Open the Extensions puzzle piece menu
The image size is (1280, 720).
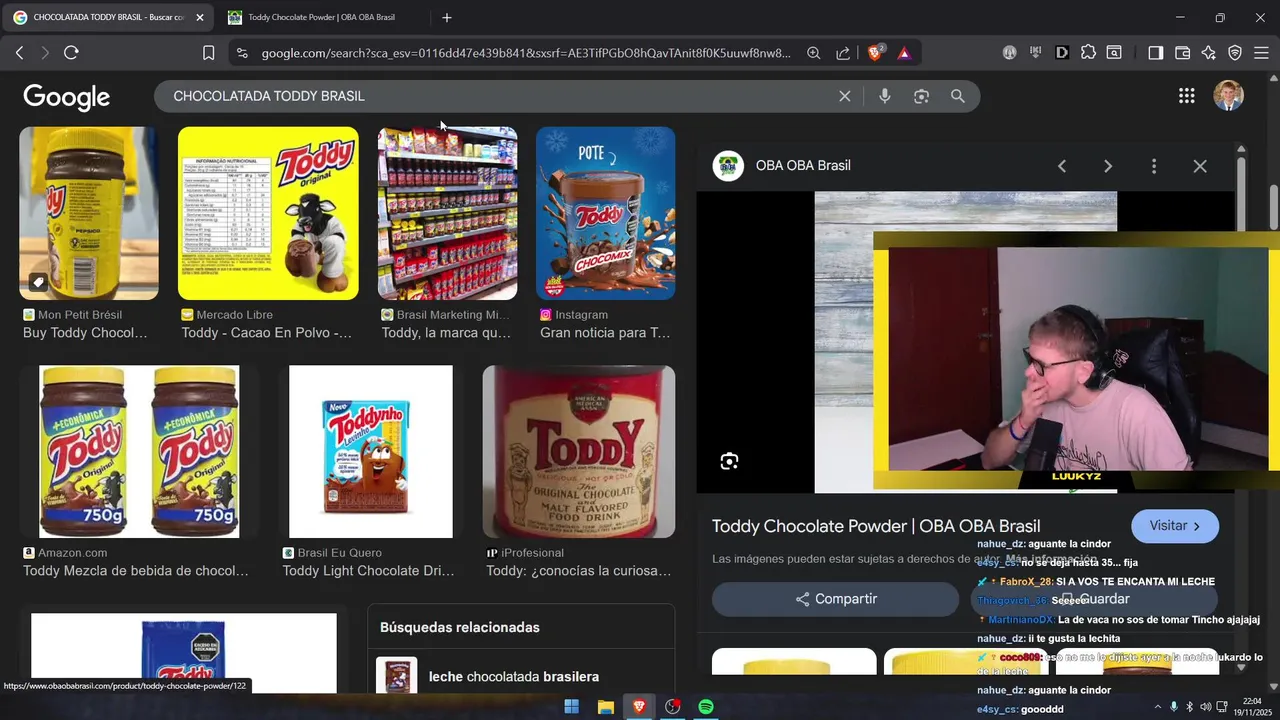[x=1088, y=53]
